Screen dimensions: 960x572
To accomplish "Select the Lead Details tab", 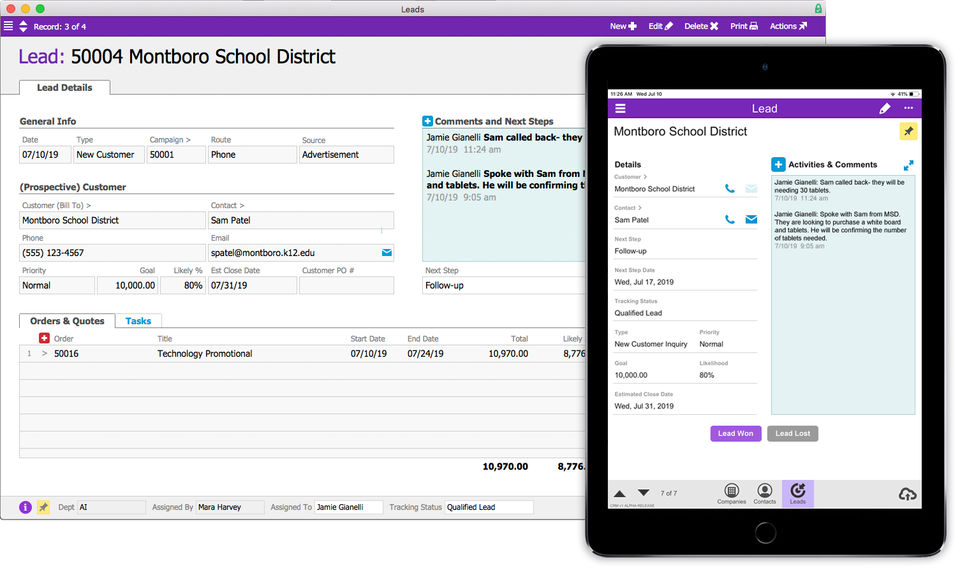I will (64, 88).
